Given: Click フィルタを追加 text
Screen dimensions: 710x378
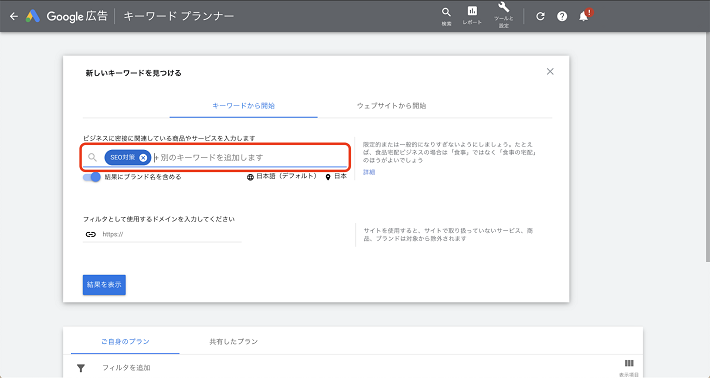Looking at the screenshot, I should tap(126, 368).
